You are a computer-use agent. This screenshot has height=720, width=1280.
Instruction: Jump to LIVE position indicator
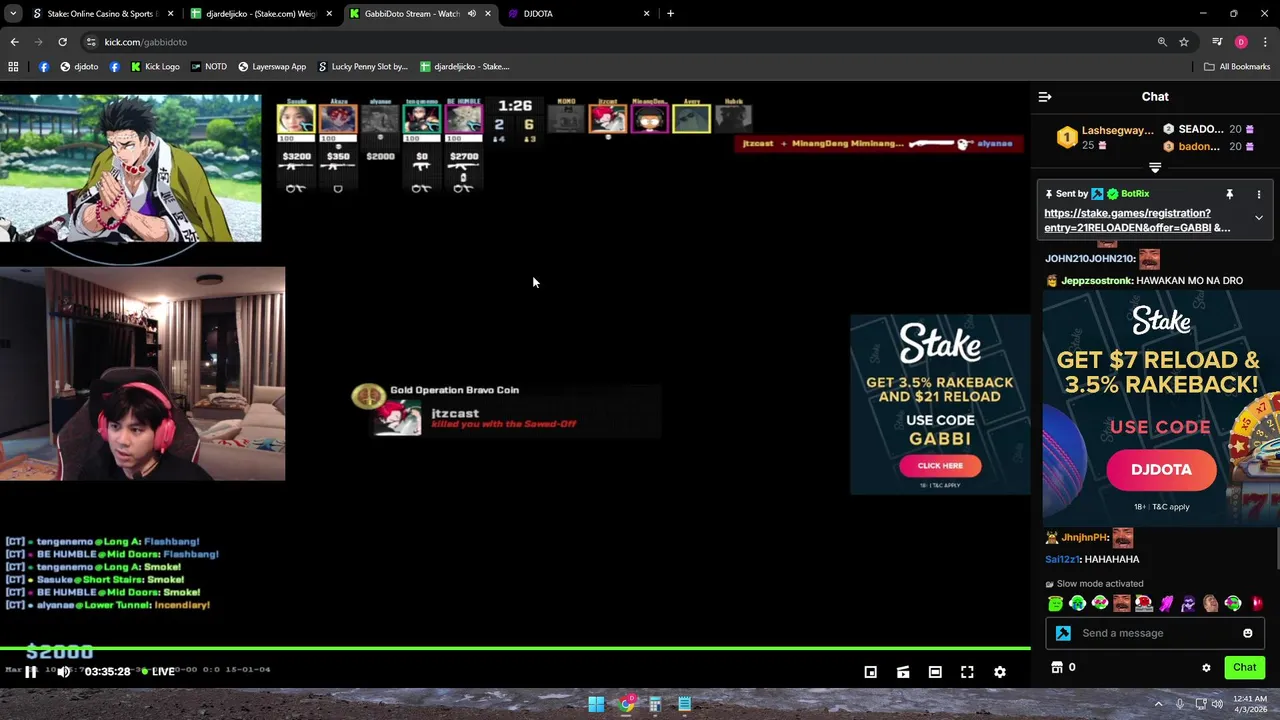tap(157, 672)
